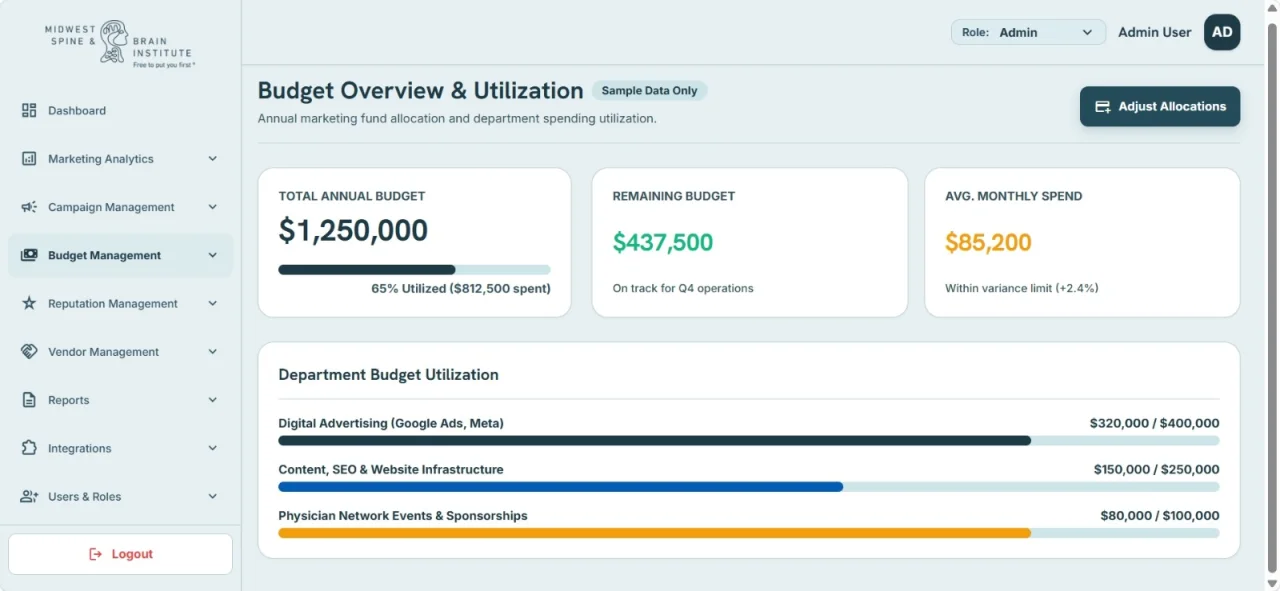Click Physician Network Events & Sponsorships label
1280x591 pixels.
coord(403,516)
